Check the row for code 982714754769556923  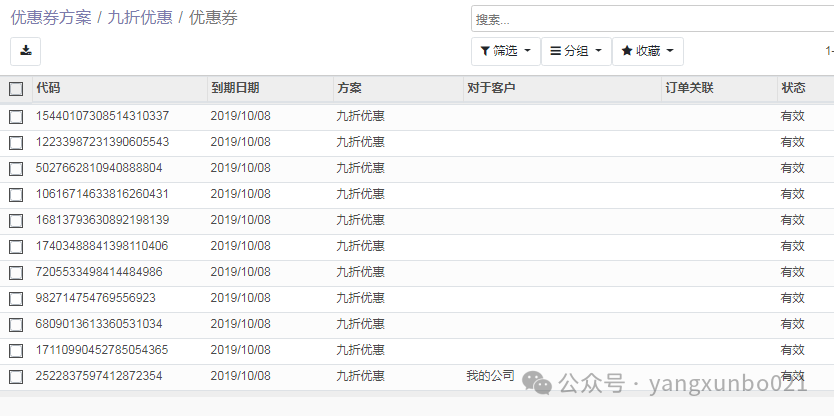(16, 298)
